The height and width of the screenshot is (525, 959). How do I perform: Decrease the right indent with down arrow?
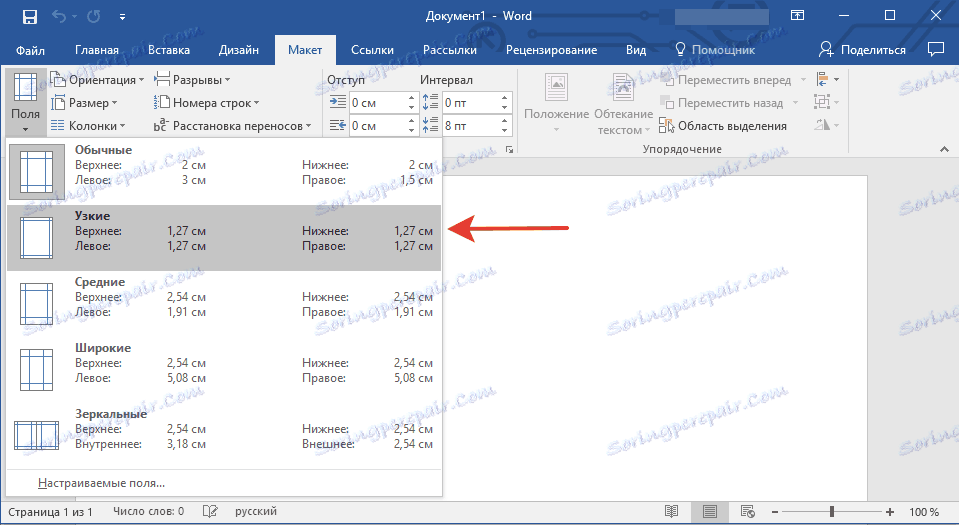(x=412, y=131)
